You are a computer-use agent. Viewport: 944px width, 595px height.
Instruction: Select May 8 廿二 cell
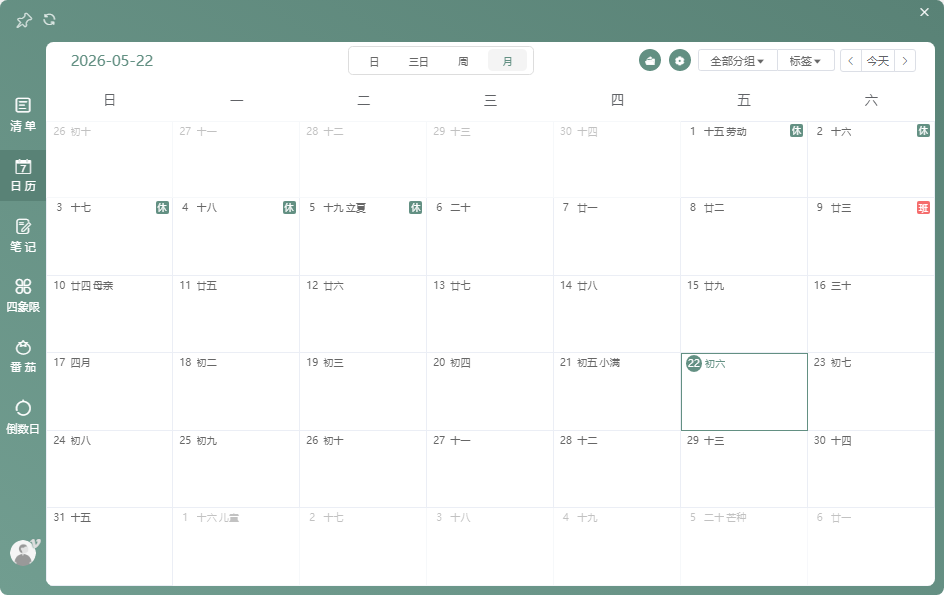pyautogui.click(x=744, y=237)
